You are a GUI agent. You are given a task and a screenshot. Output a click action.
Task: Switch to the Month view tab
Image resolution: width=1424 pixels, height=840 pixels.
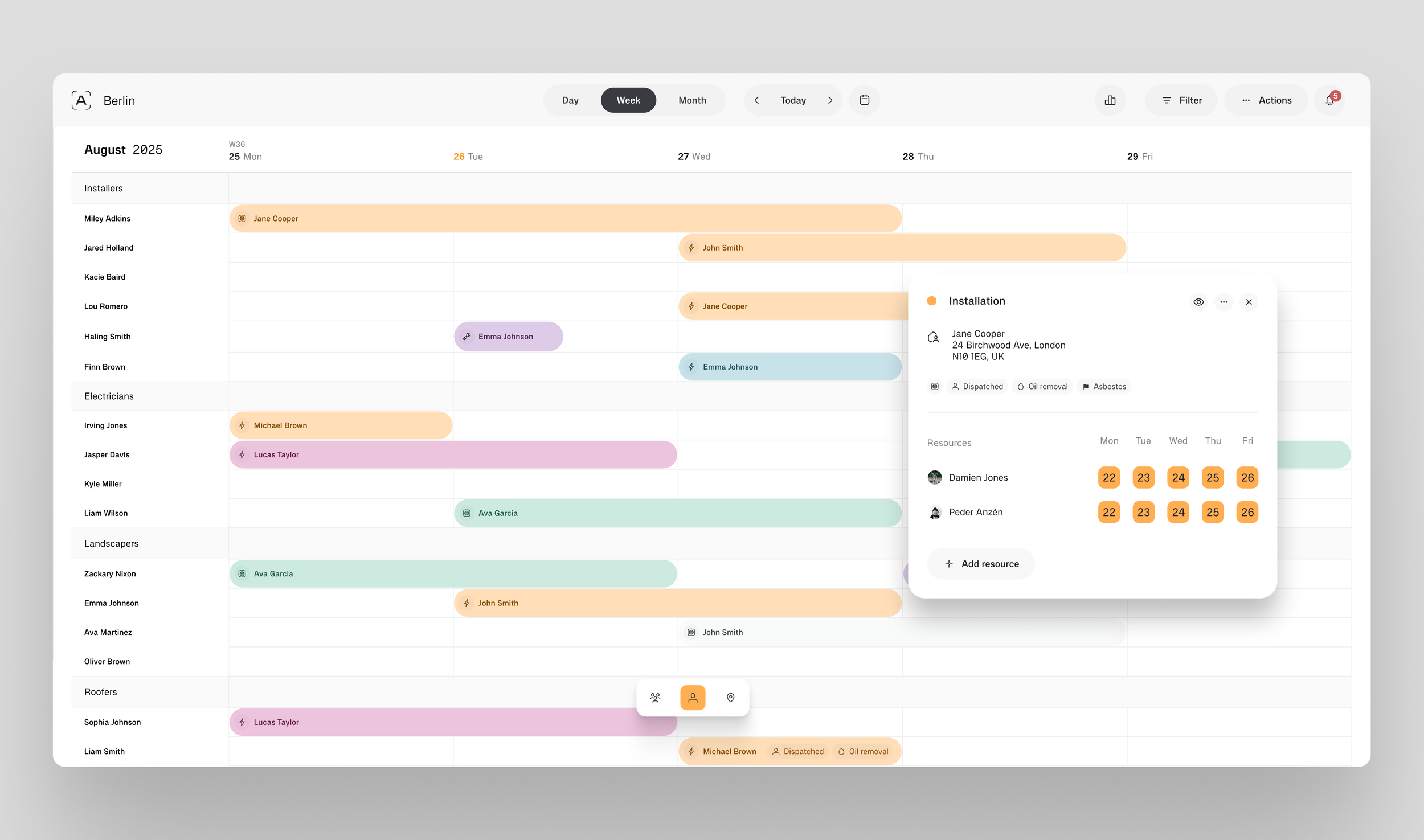pyautogui.click(x=692, y=100)
